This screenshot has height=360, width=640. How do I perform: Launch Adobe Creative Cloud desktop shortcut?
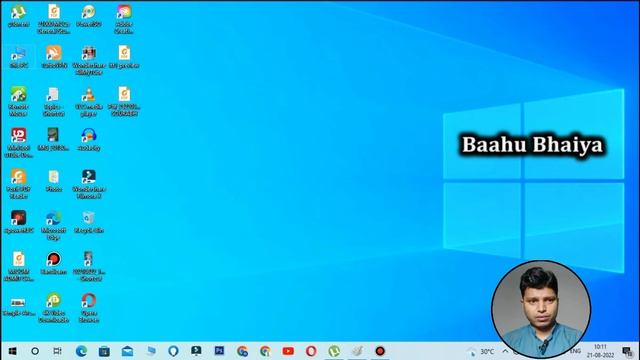(124, 19)
